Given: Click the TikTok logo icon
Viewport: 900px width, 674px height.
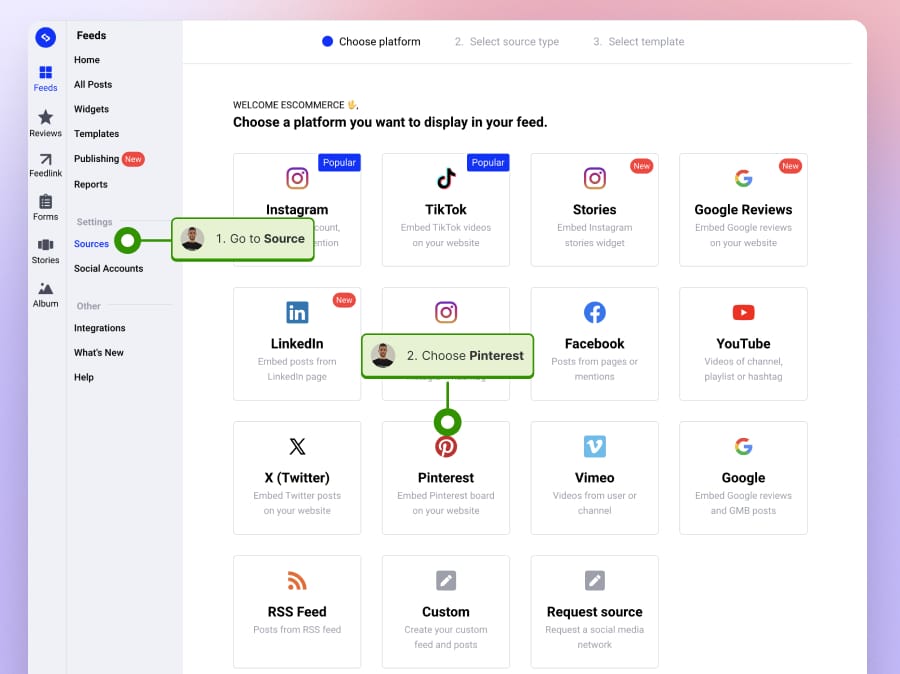Looking at the screenshot, I should 446,178.
